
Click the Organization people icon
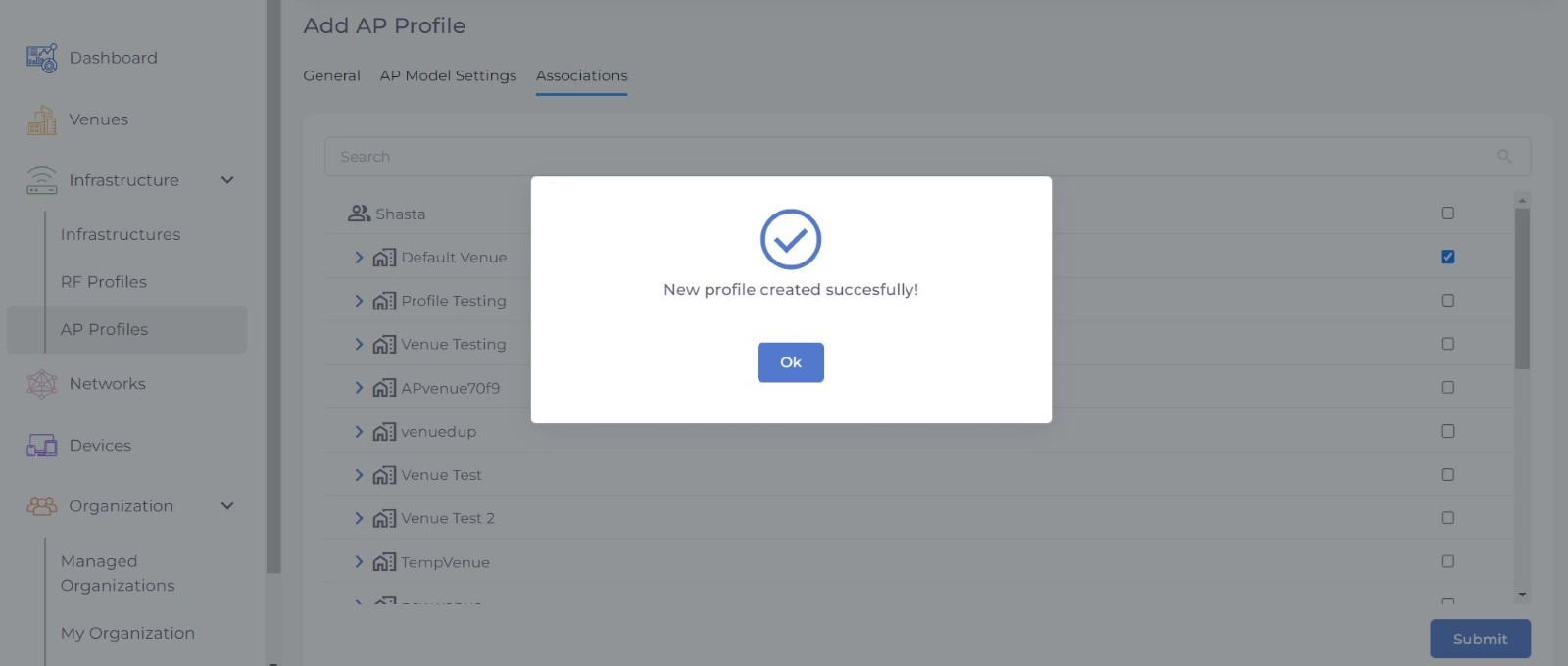pyautogui.click(x=41, y=506)
